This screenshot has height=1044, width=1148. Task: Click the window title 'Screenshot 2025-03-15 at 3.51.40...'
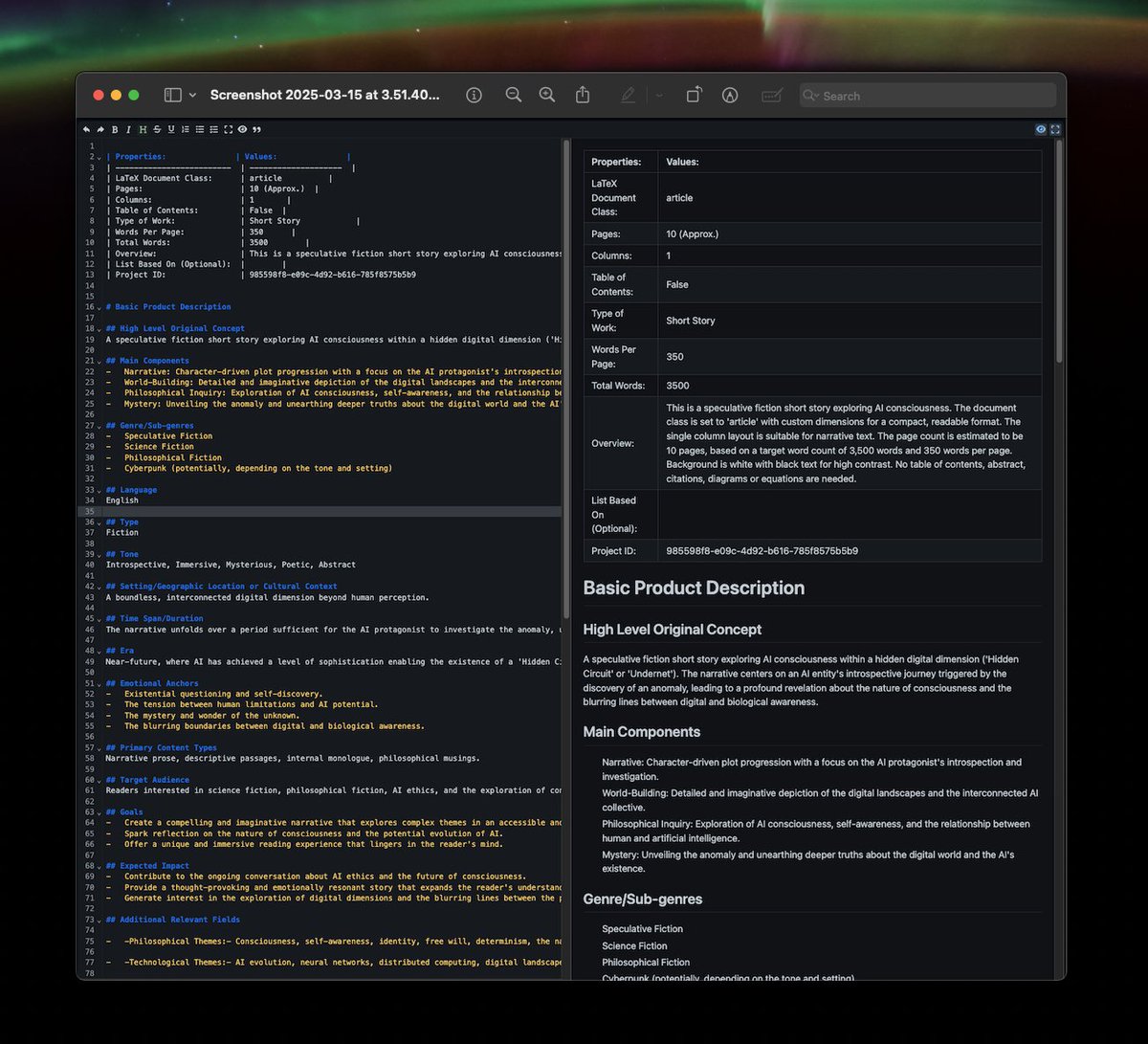pos(325,95)
